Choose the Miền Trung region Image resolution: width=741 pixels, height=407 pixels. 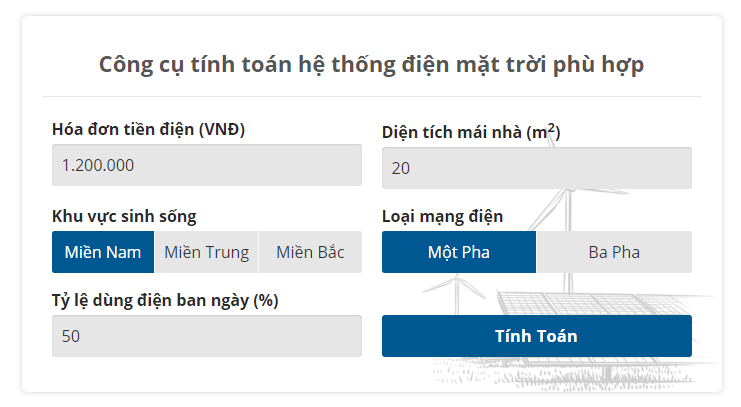206,252
